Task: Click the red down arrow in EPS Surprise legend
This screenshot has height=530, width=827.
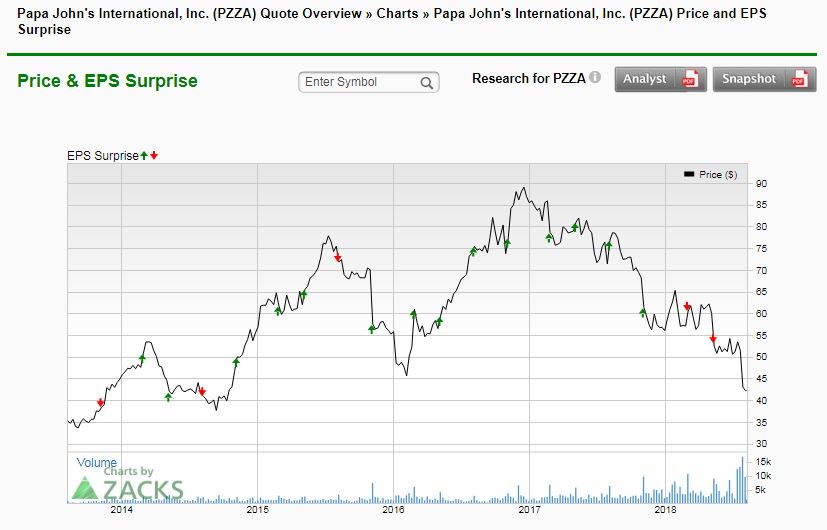Action: coord(153,156)
